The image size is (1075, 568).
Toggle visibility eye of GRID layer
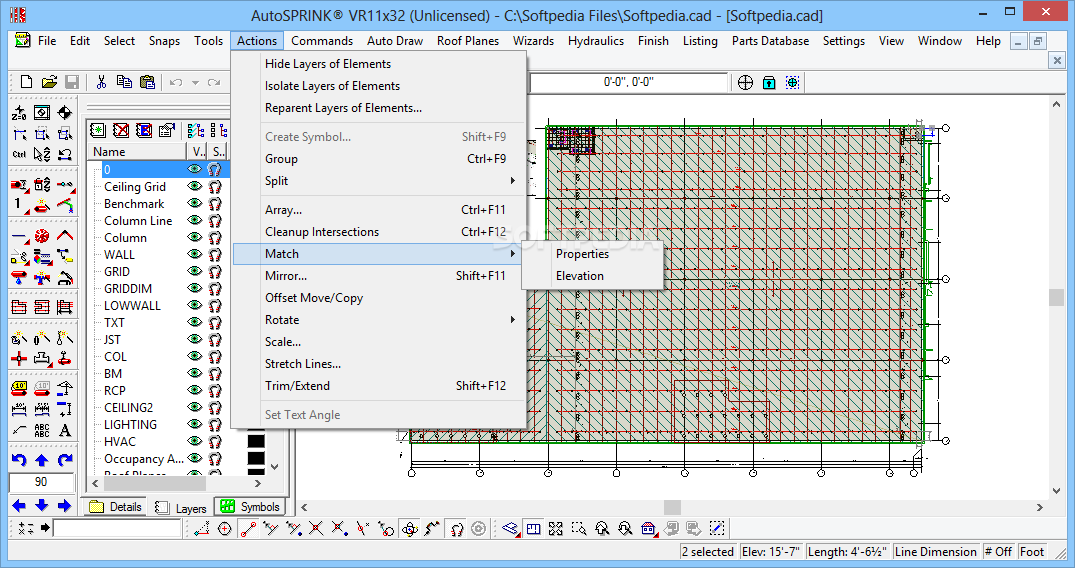pos(195,271)
